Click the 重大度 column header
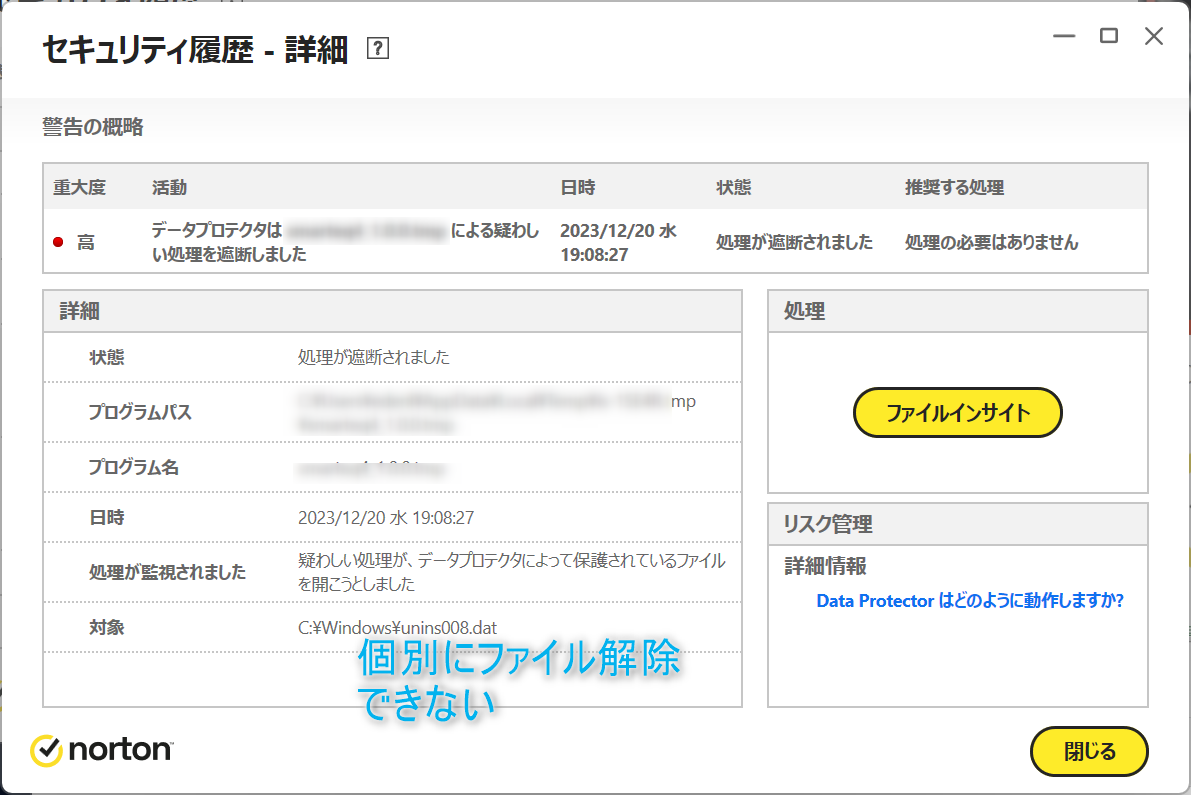 tap(79, 187)
